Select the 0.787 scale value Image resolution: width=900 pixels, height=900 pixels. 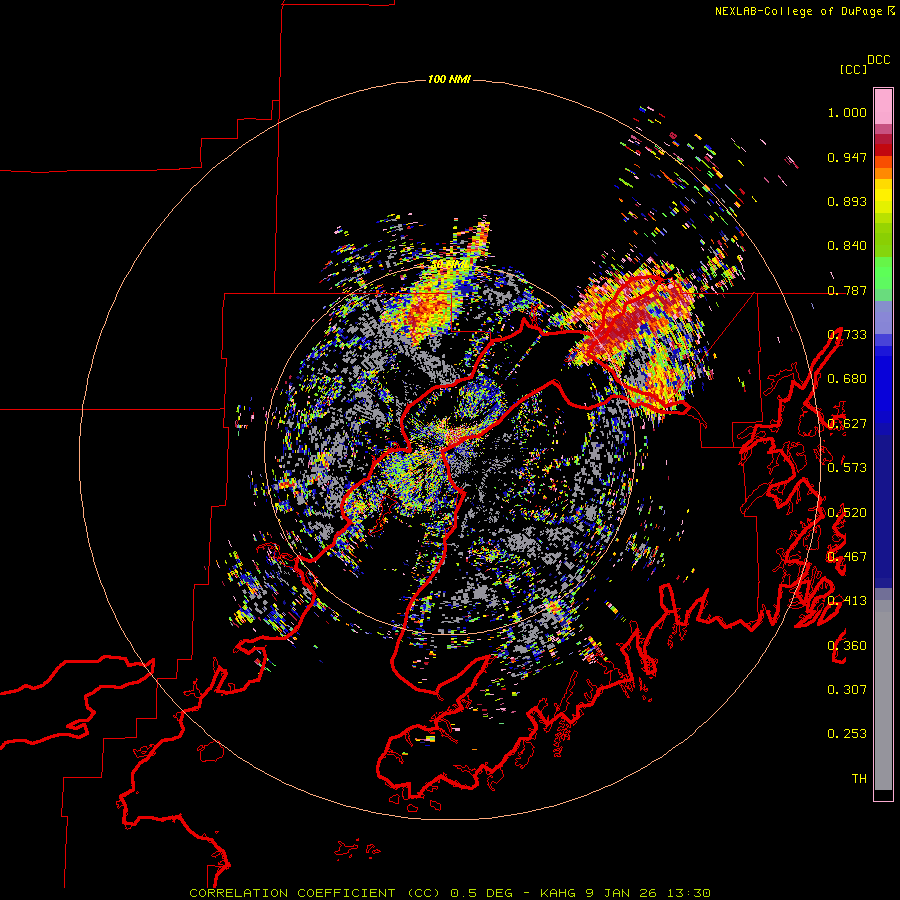[x=847, y=290]
